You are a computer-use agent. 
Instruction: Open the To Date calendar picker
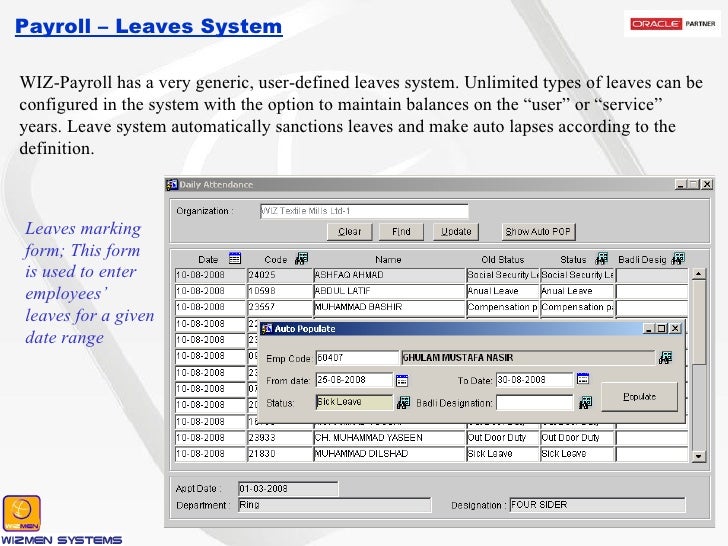point(583,378)
